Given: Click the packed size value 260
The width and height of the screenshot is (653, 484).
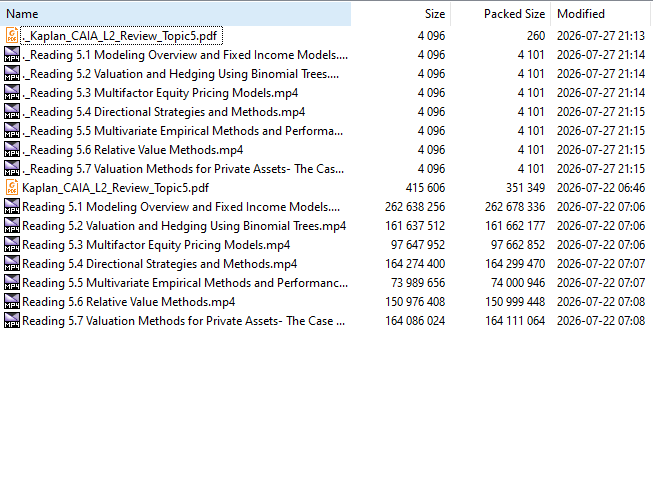Looking at the screenshot, I should (536, 36).
